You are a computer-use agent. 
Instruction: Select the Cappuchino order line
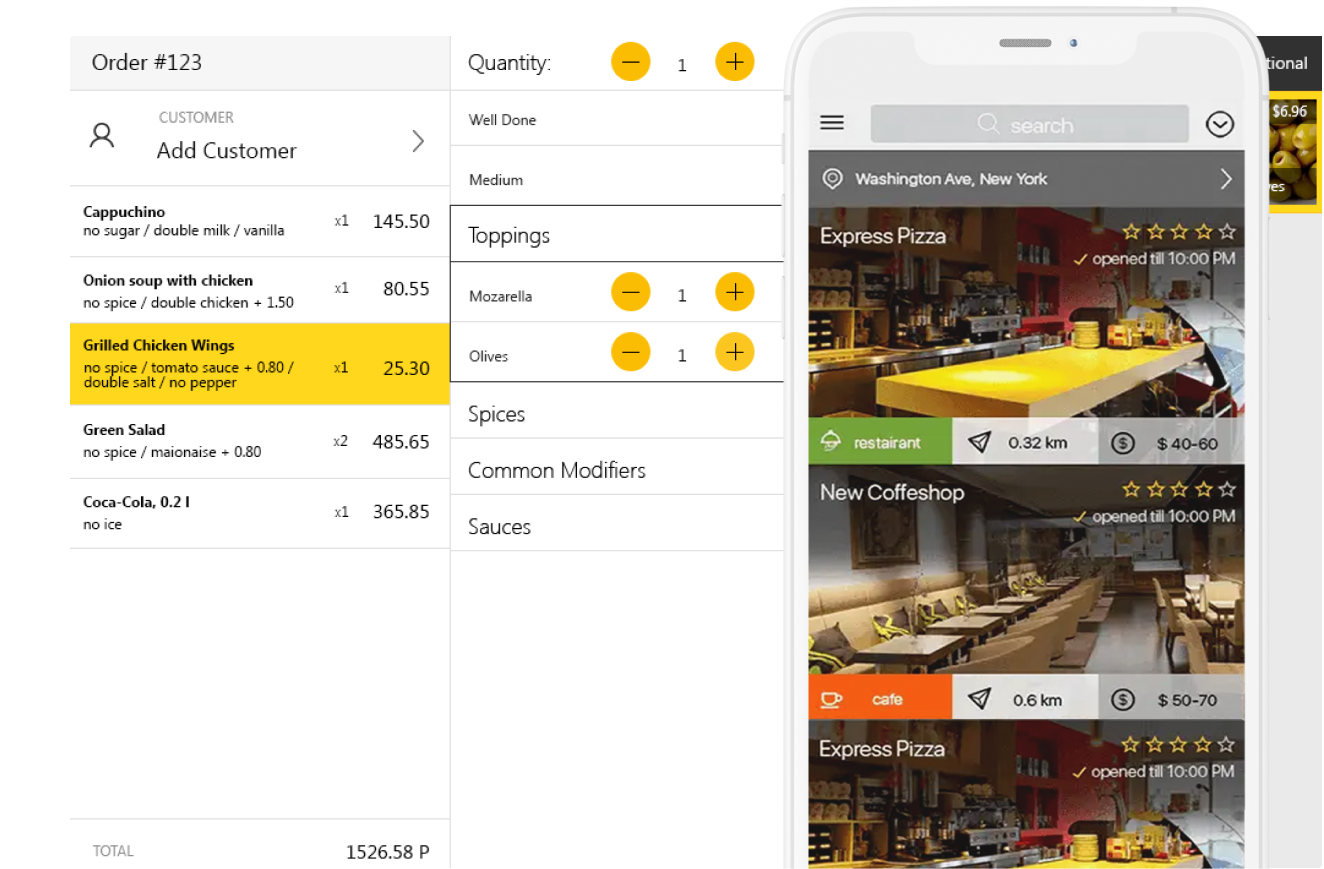(x=260, y=221)
